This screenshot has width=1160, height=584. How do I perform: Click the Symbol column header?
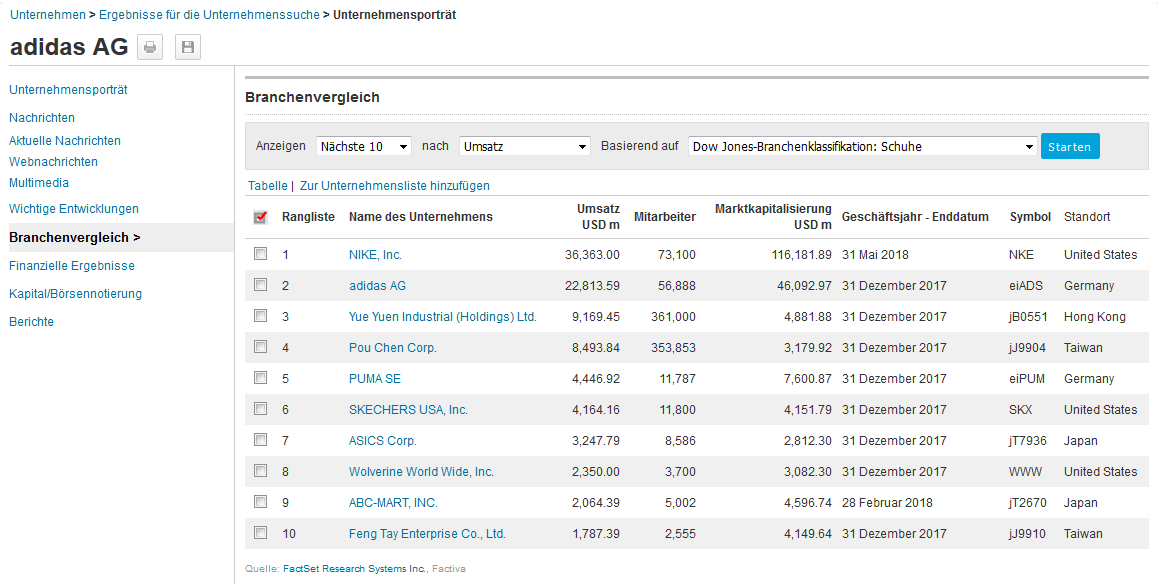(1030, 217)
